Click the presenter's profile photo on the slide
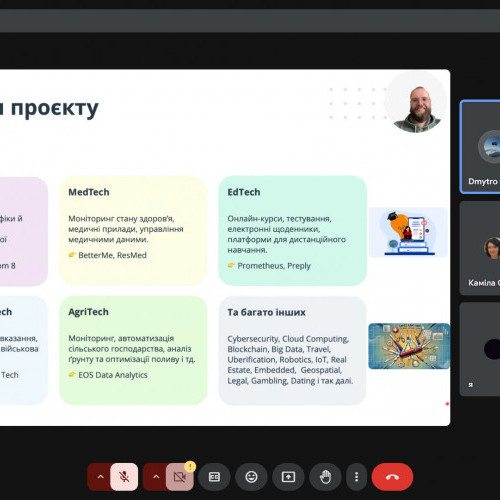 coord(416,103)
